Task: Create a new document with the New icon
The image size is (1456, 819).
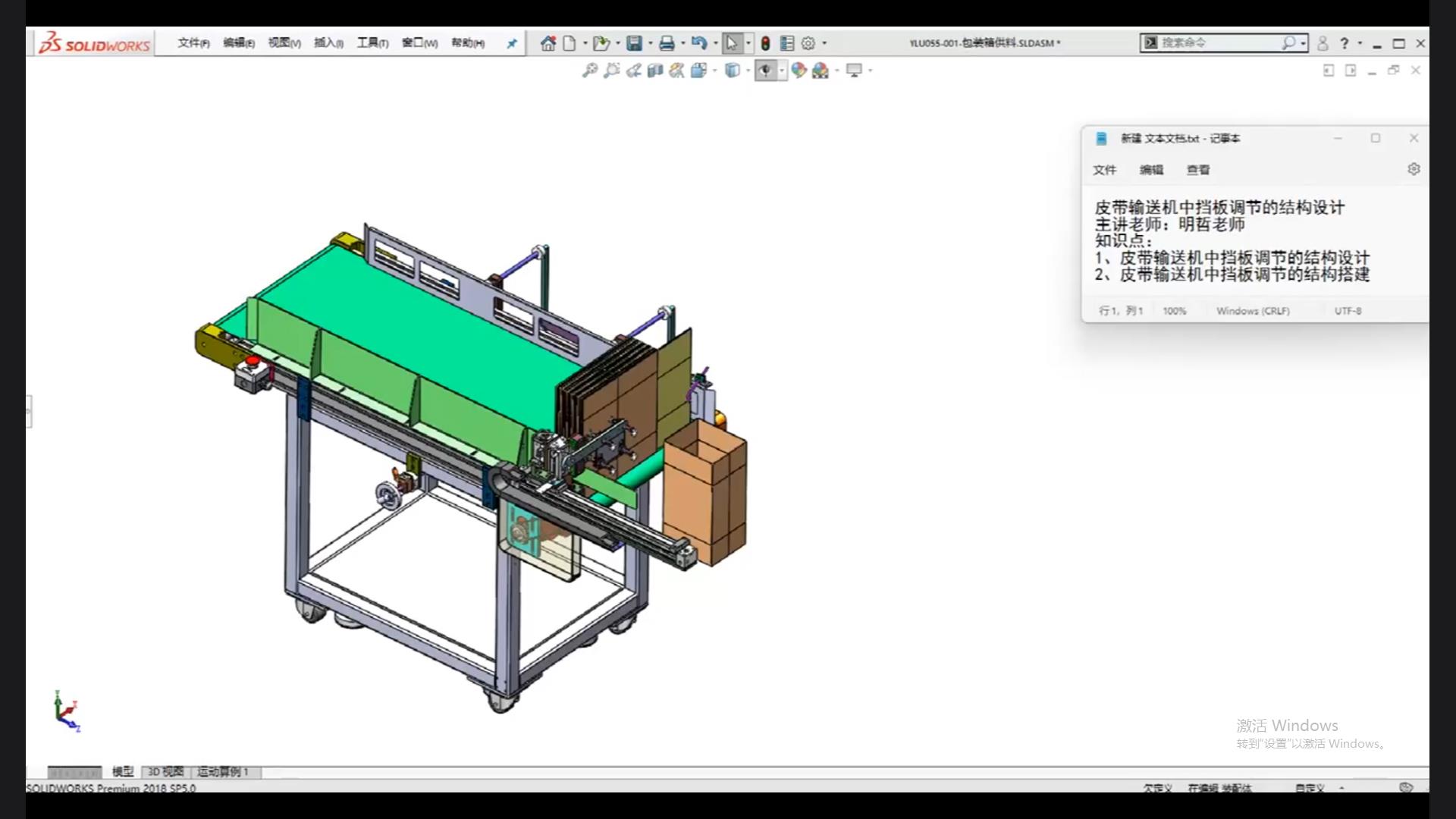Action: coord(570,43)
